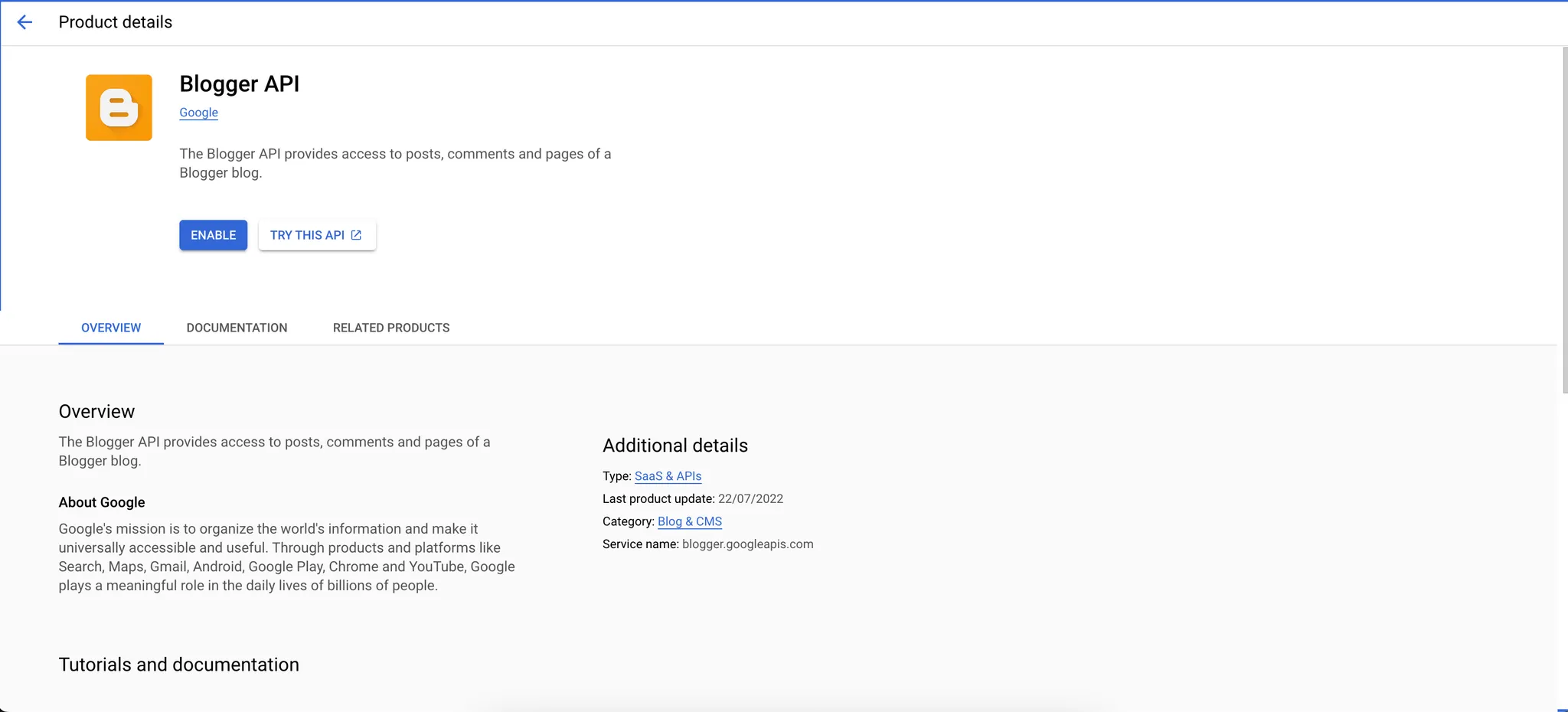Click the Additional details heading
The image size is (1568, 712).
tap(675, 446)
